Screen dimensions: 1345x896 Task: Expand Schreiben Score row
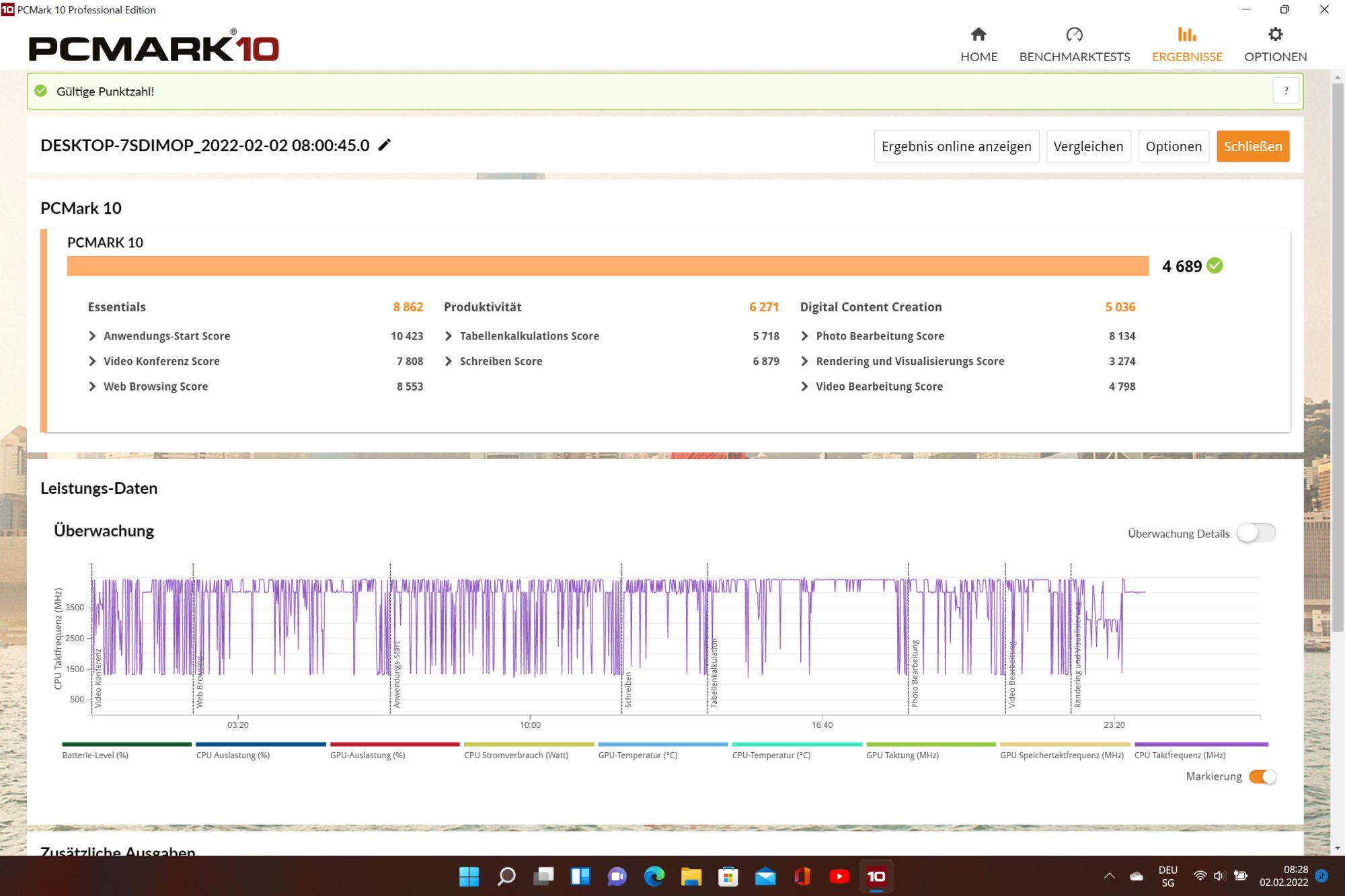click(x=611, y=361)
